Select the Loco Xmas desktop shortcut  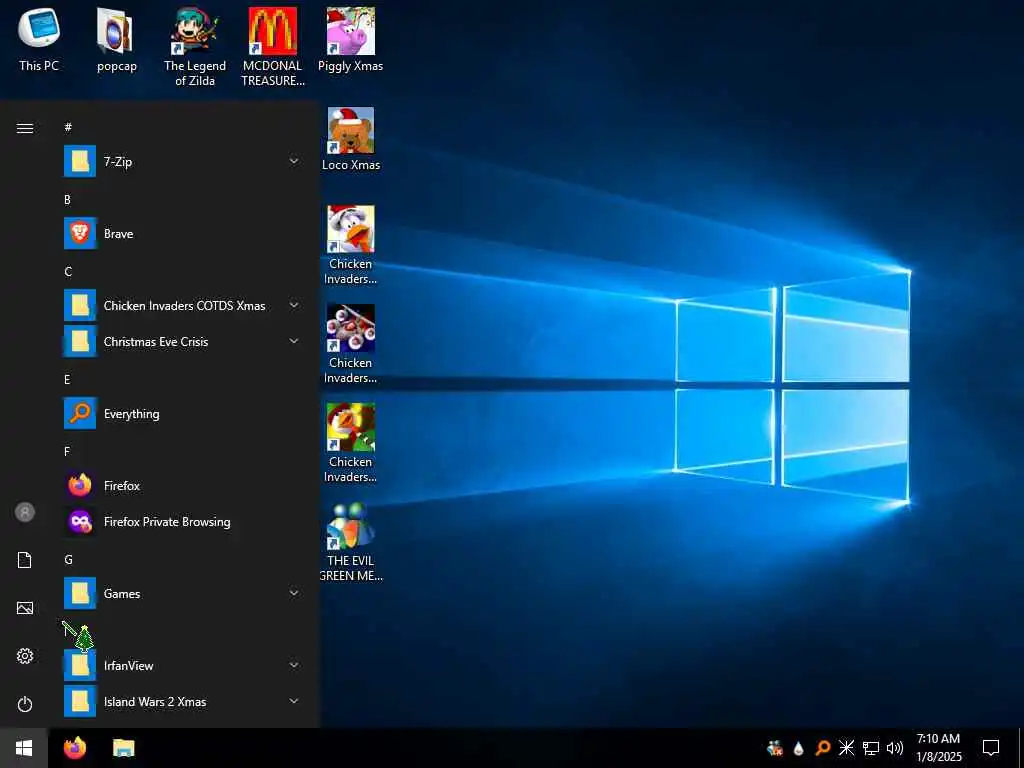351,140
